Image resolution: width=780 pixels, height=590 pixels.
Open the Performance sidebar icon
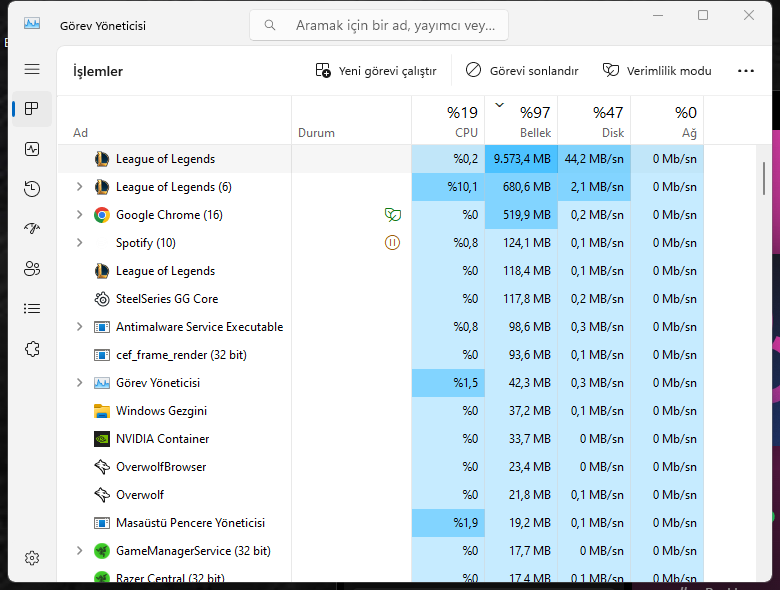[x=32, y=149]
